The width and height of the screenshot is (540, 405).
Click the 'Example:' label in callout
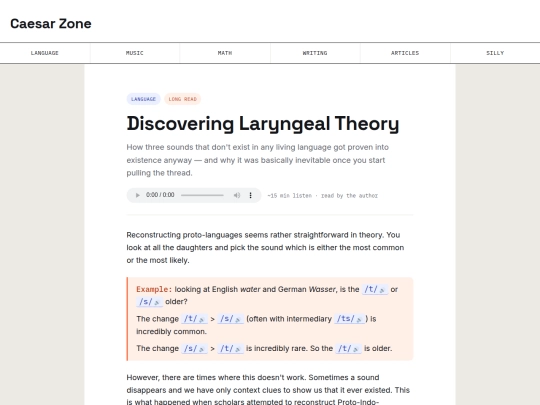pos(154,289)
